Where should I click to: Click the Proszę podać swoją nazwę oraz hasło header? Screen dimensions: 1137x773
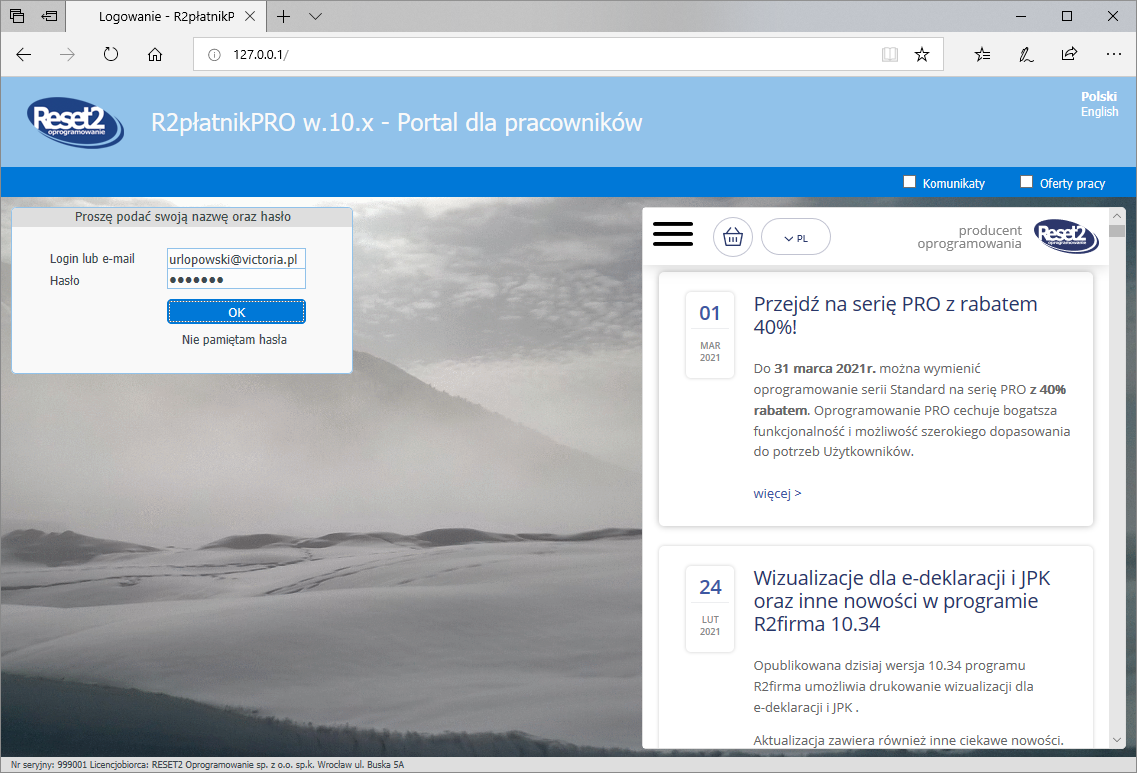(x=183, y=217)
